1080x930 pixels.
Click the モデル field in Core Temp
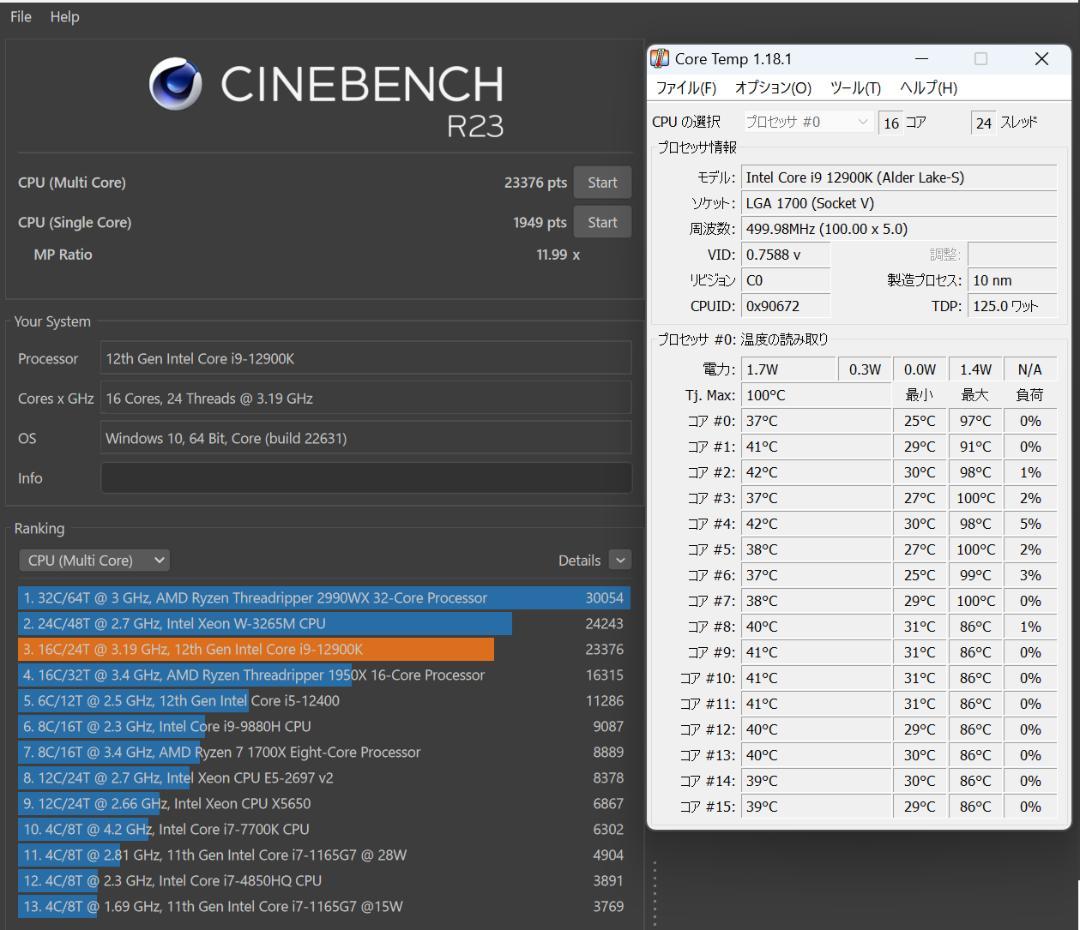(x=899, y=178)
